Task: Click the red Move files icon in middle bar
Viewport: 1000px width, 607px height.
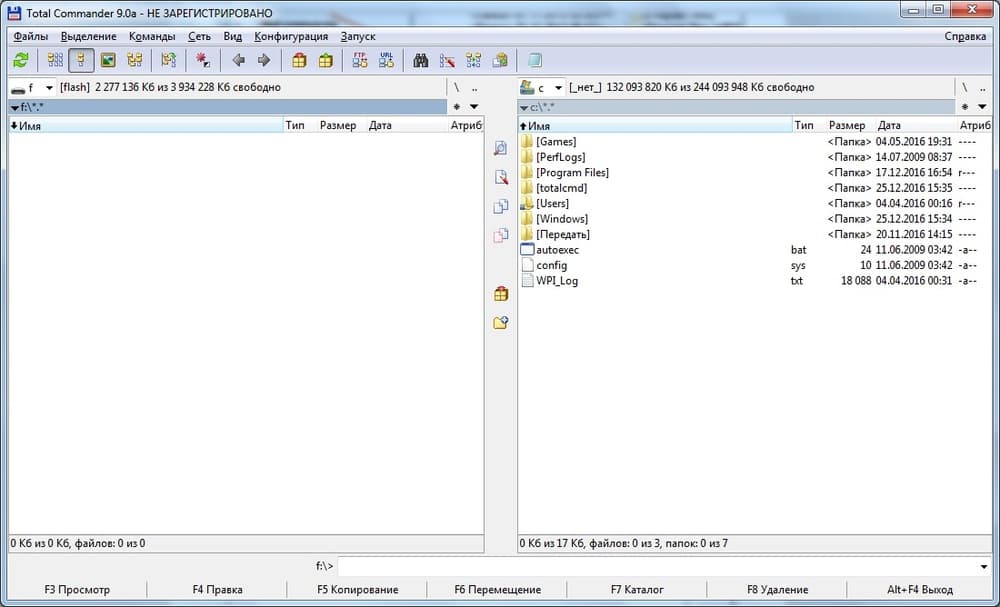Action: click(501, 235)
